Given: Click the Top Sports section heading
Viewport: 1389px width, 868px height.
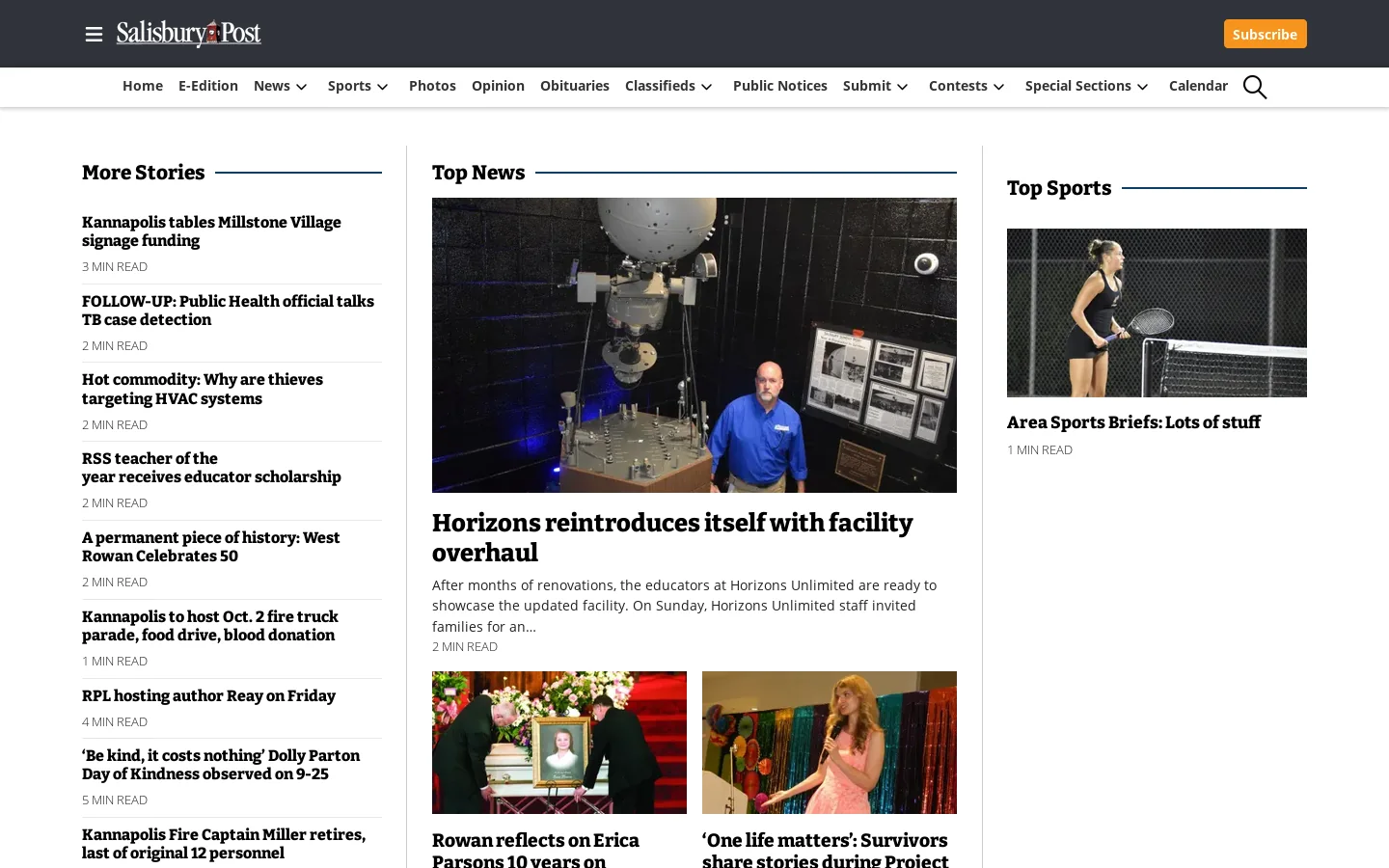Looking at the screenshot, I should point(1059,188).
